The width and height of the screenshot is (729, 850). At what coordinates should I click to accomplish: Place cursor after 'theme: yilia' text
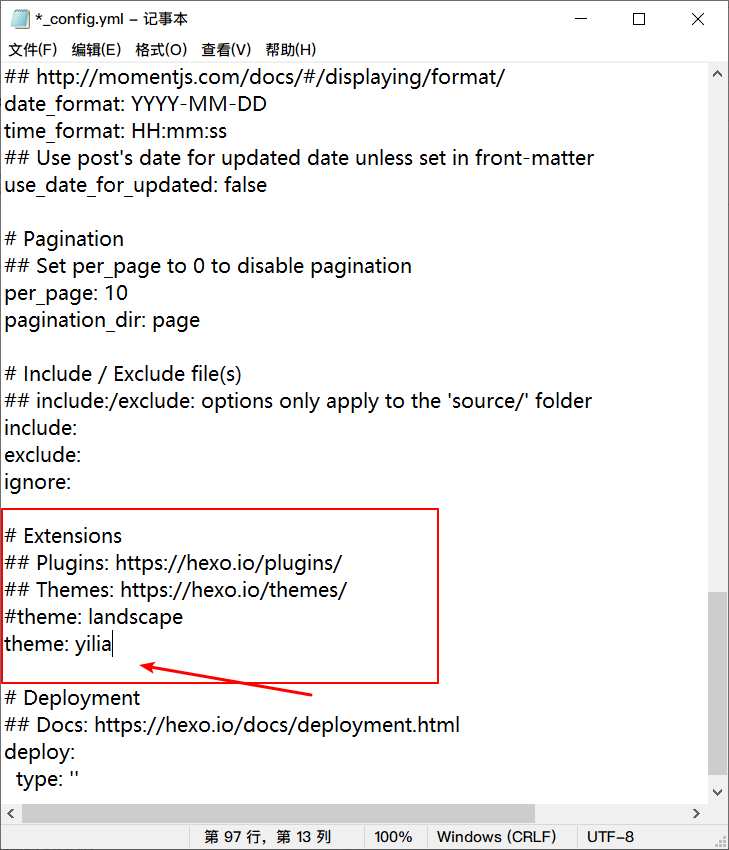113,644
